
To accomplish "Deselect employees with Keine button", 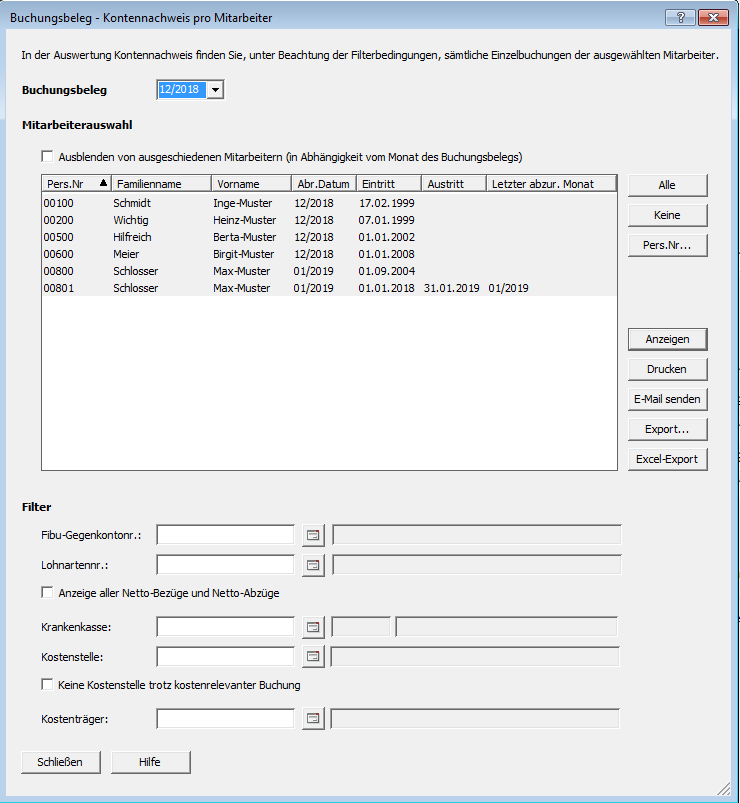I will [667, 215].
